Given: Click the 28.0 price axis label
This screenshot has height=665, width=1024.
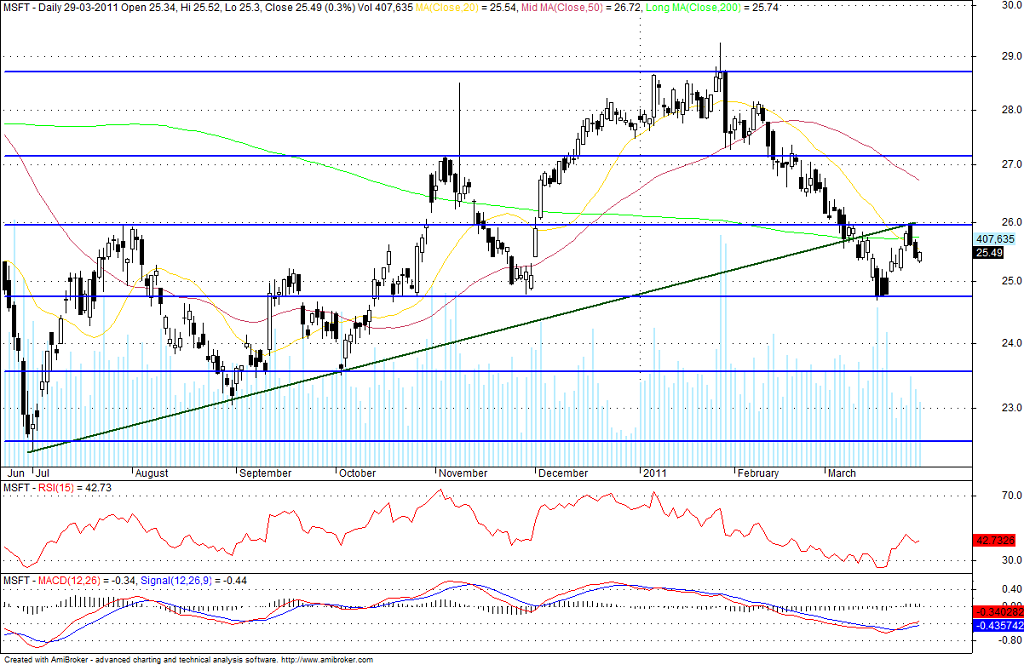Looking at the screenshot, I should 1012,110.
